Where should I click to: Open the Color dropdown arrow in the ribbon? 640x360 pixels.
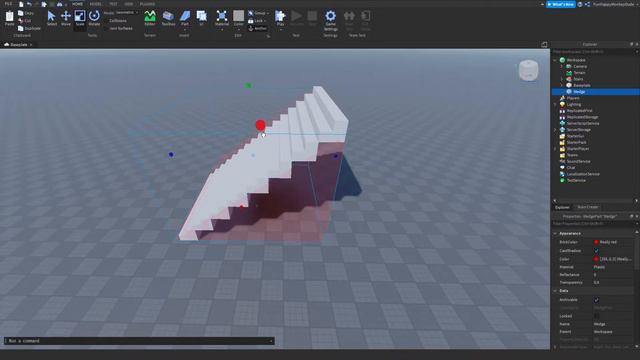click(239, 29)
